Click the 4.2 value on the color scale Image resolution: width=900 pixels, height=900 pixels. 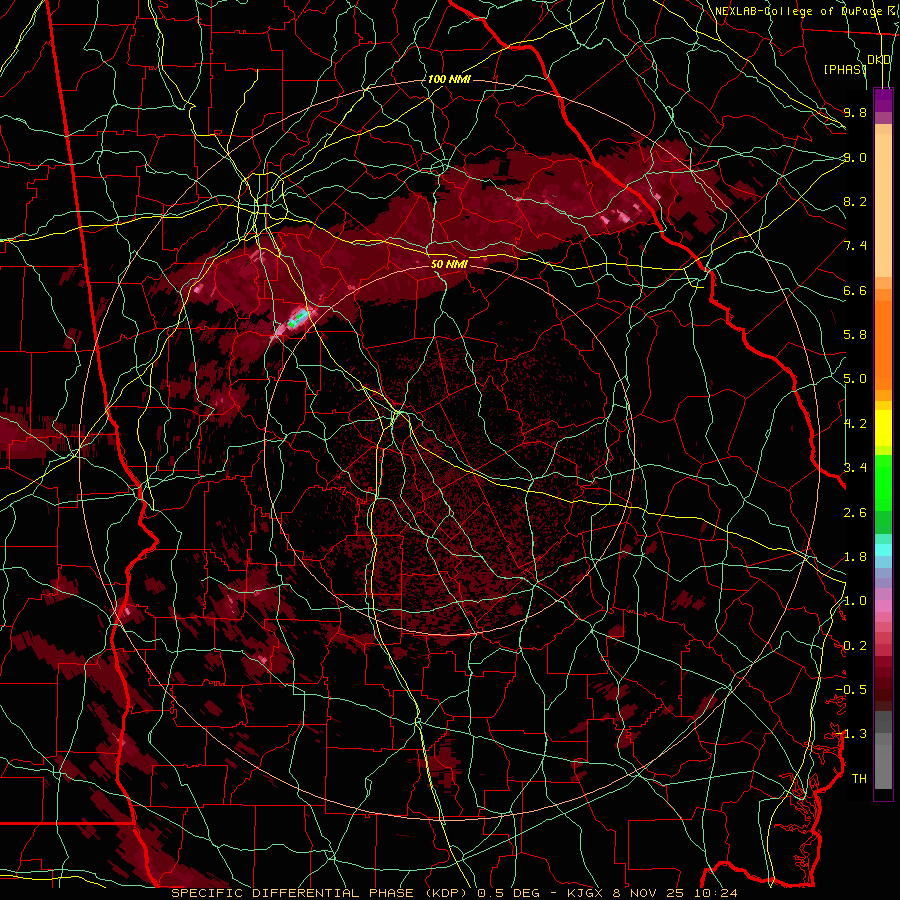point(855,424)
